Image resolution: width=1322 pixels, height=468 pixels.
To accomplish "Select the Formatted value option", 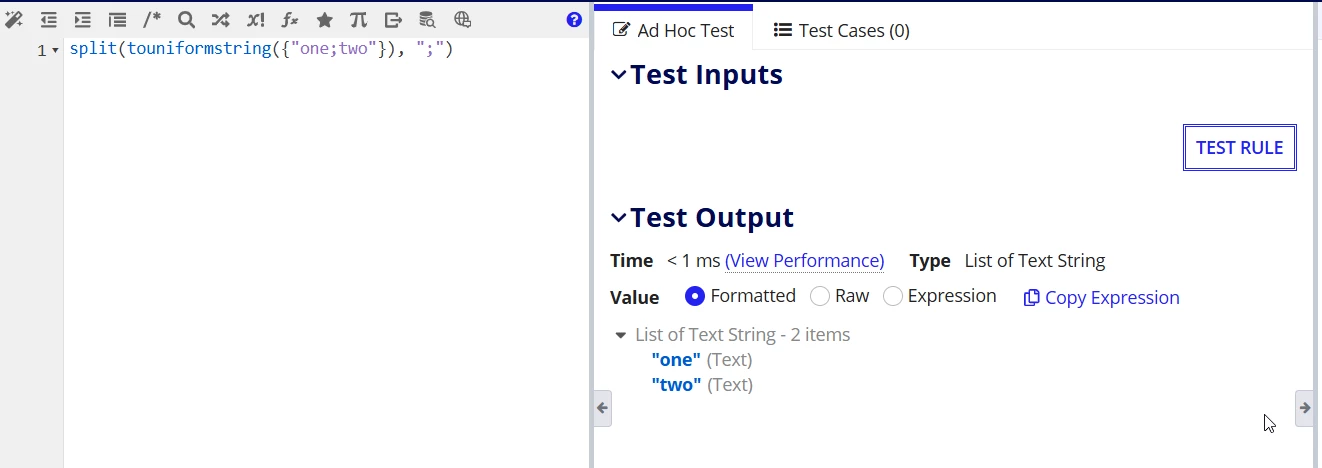I will coord(695,296).
